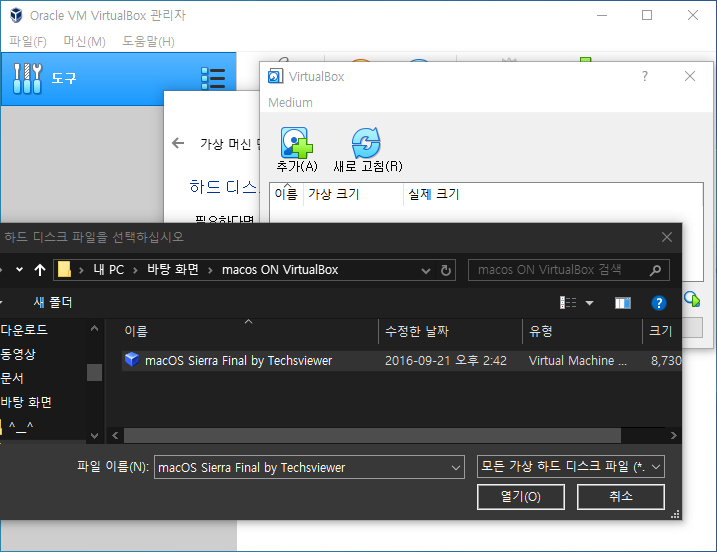This screenshot has height=552, width=717.
Task: Click the folder icon in the address bar
Action: 64,269
